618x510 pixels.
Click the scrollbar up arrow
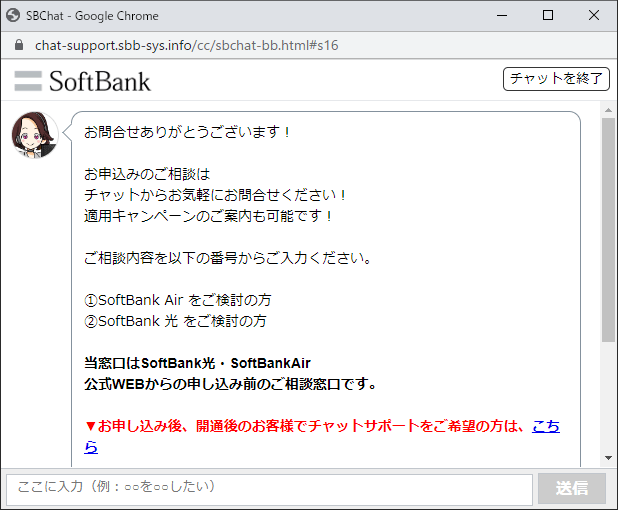point(608,110)
